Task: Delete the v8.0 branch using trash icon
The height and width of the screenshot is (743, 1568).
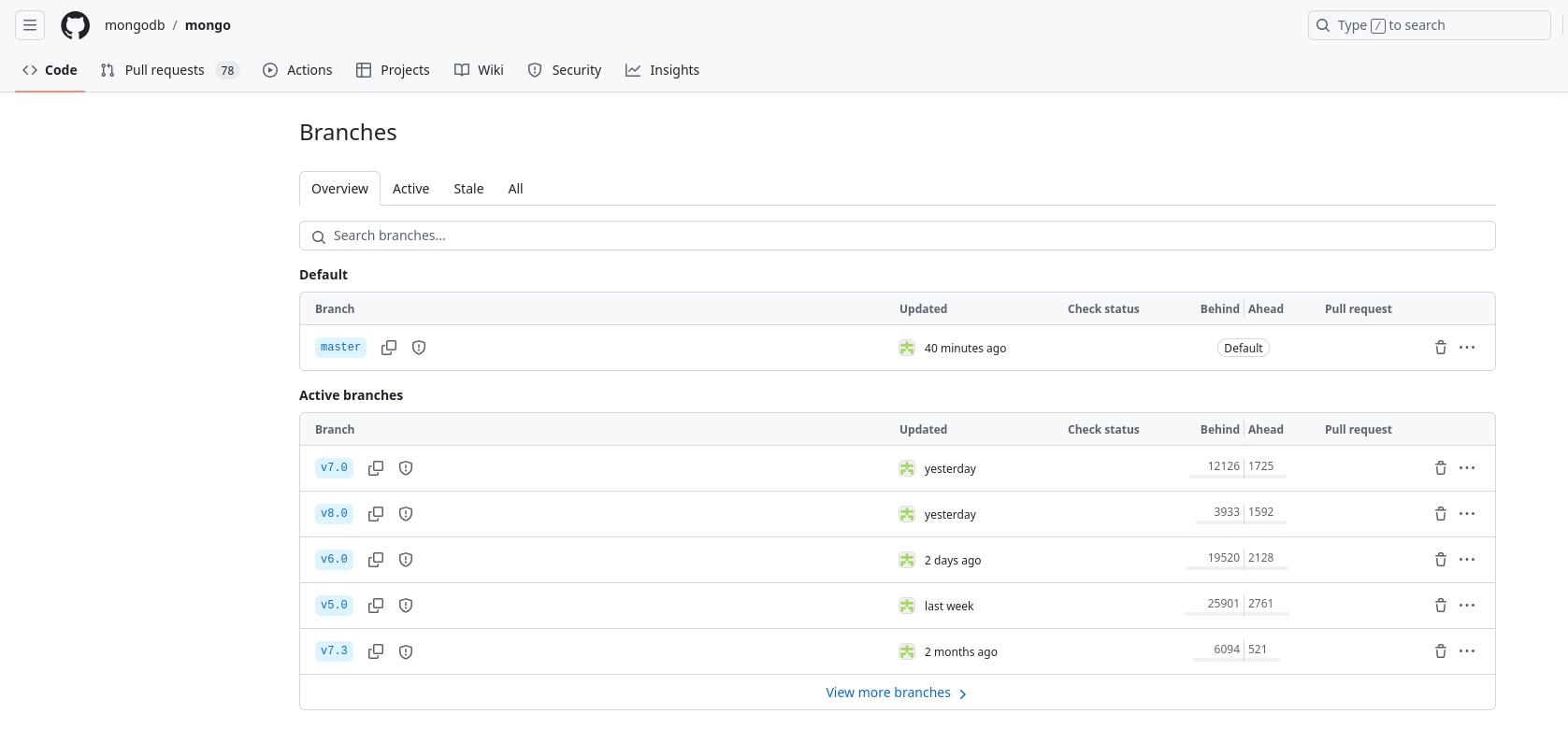Action: point(1440,514)
